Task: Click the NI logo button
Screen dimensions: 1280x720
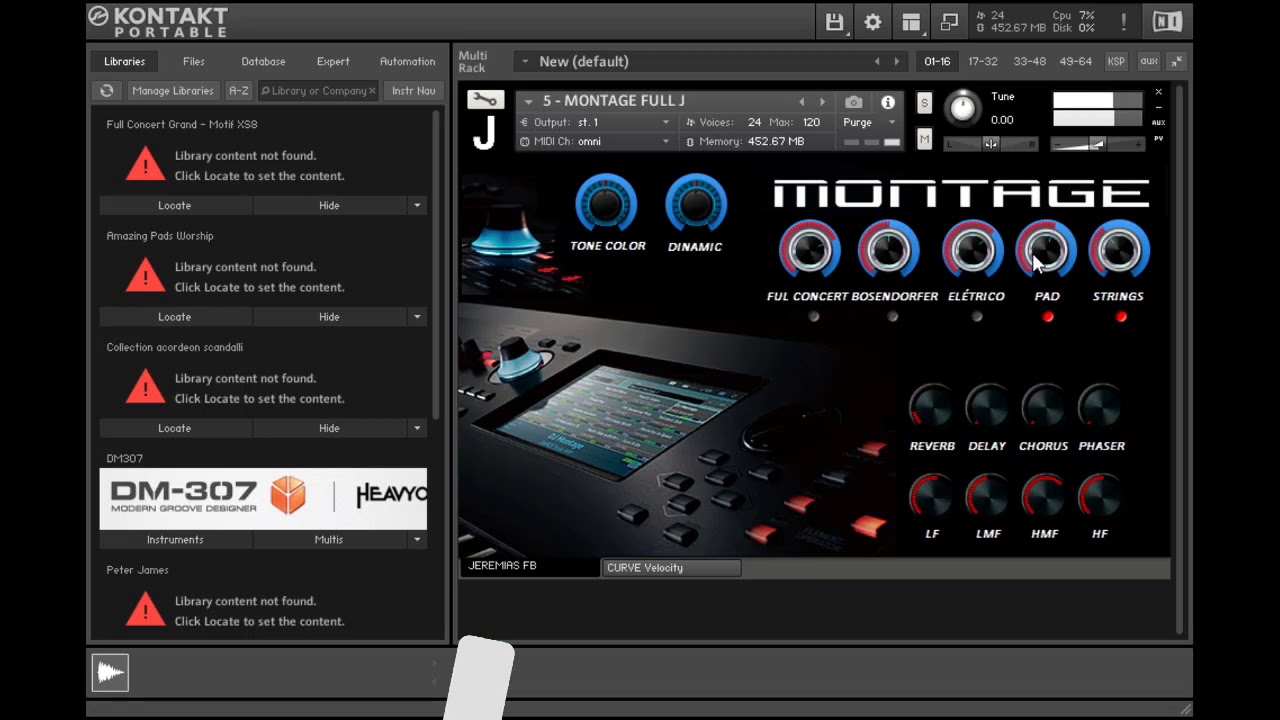Action: pyautogui.click(x=1167, y=22)
